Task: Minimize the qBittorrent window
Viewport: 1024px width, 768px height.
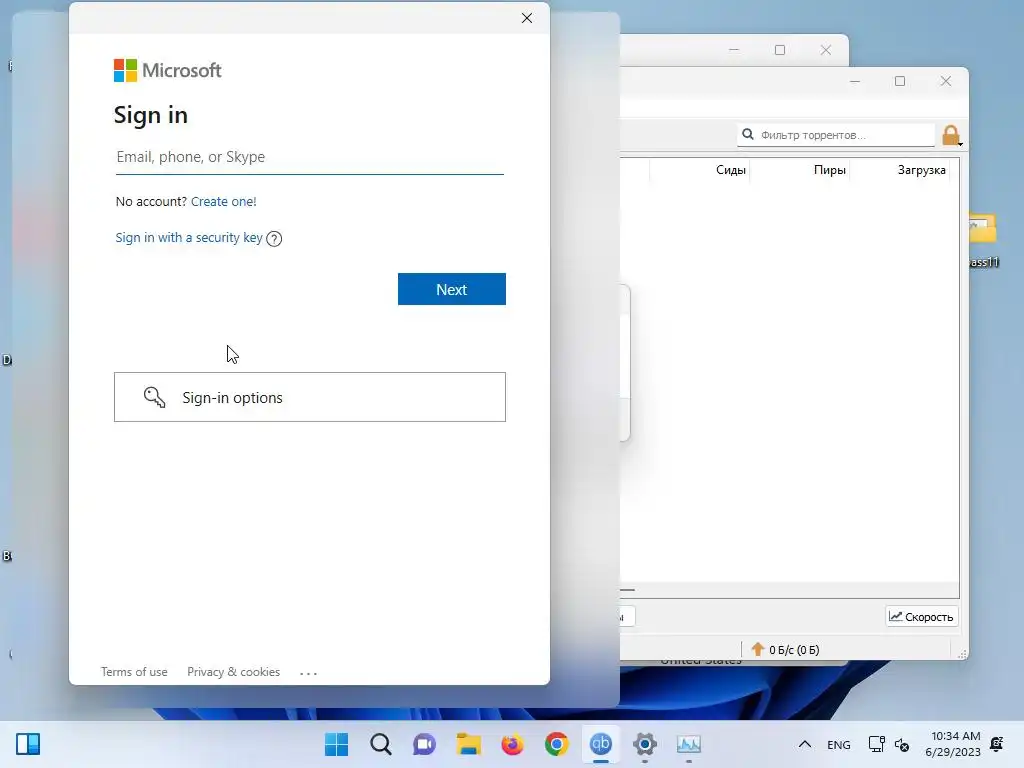Action: click(855, 82)
